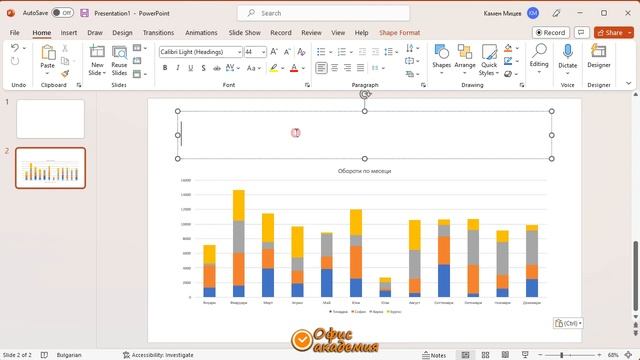Open Change Case Aa dropdown

(253, 68)
